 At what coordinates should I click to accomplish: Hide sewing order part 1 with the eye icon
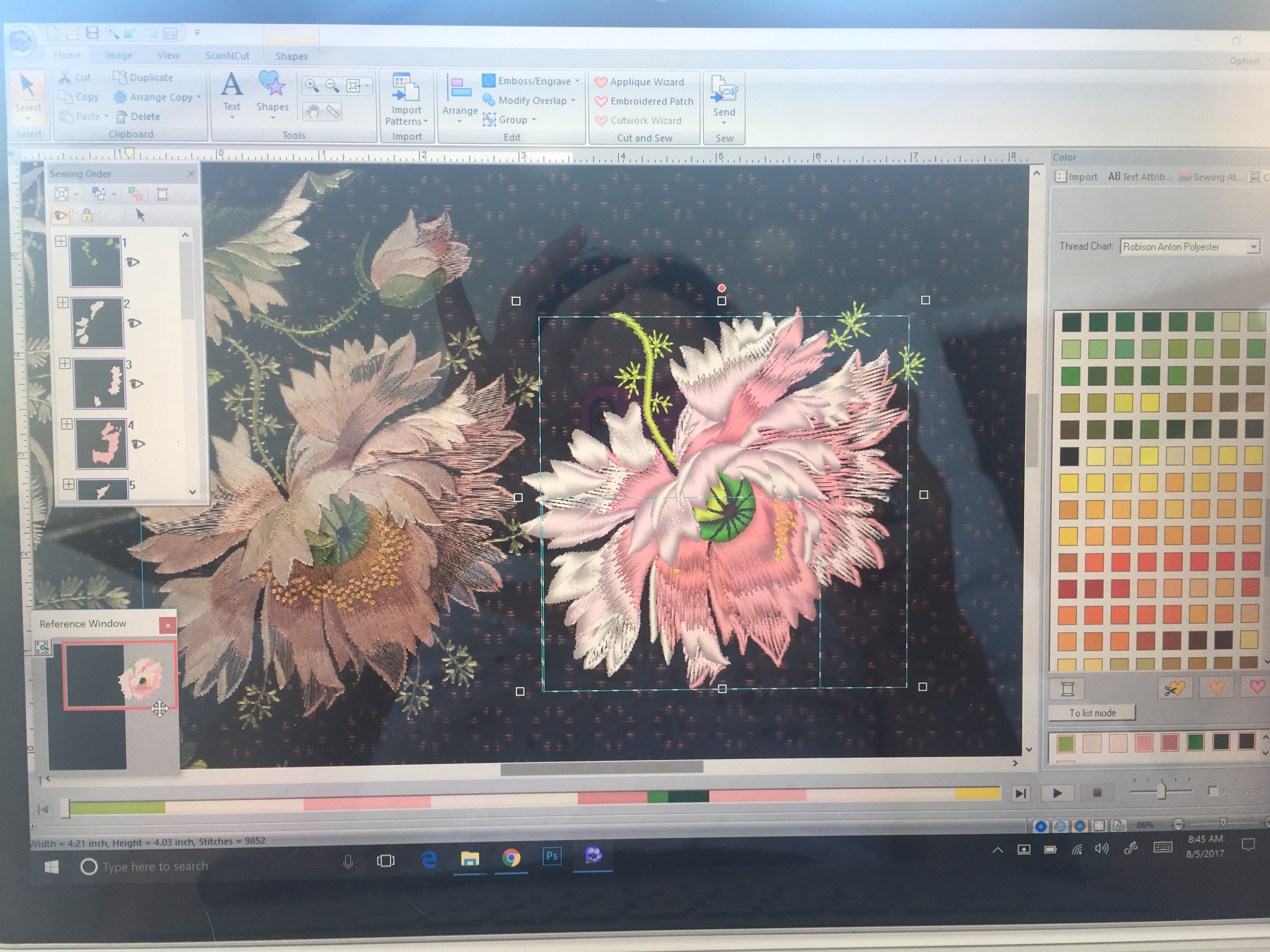[x=133, y=262]
